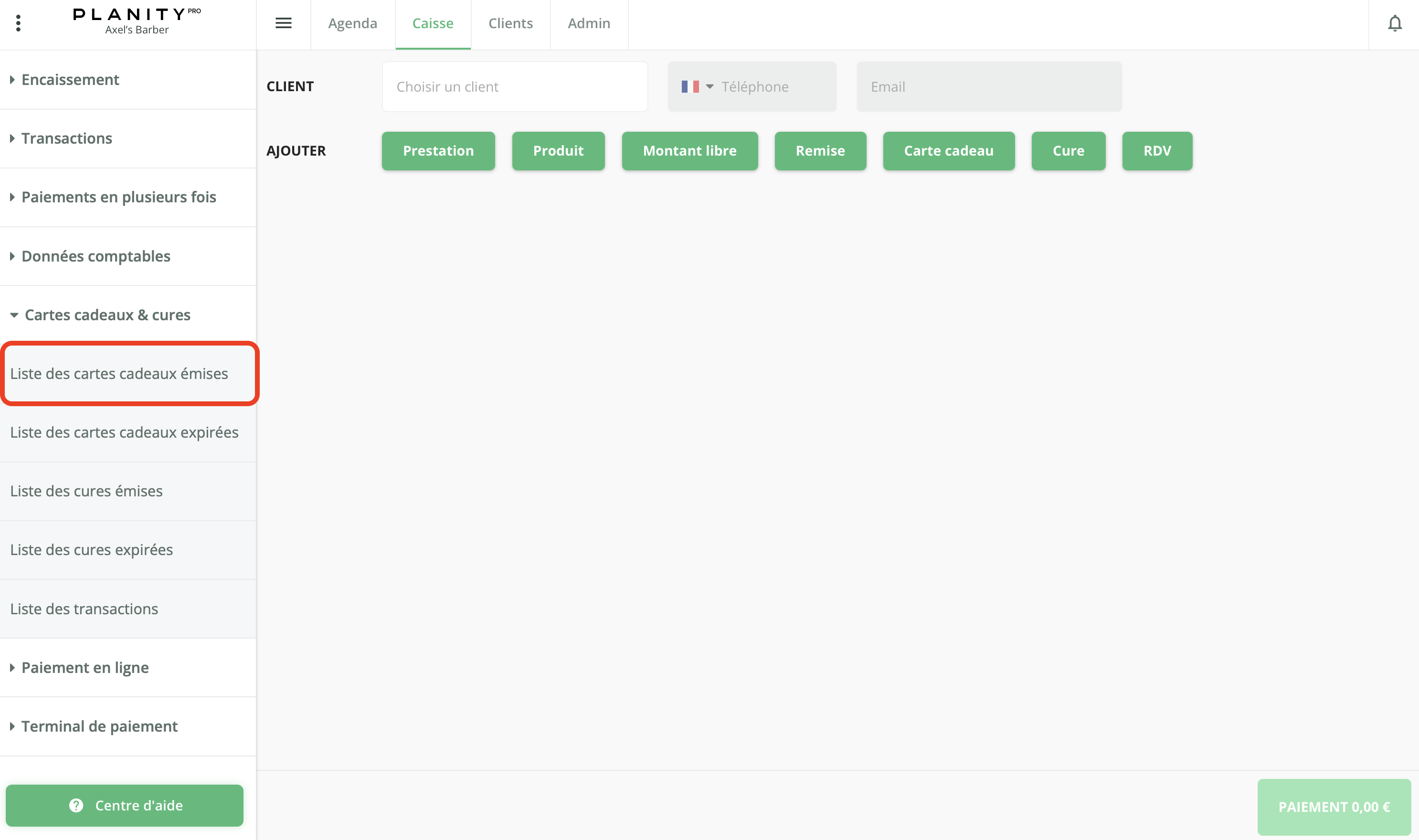Image resolution: width=1419 pixels, height=840 pixels.
Task: Click the hamburger menu icon
Action: pos(283,23)
